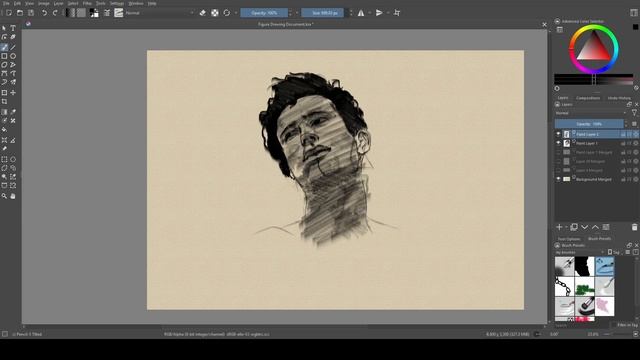Delete the layer with trash icon
Viewport: 640px width, 360px height.
634,227
